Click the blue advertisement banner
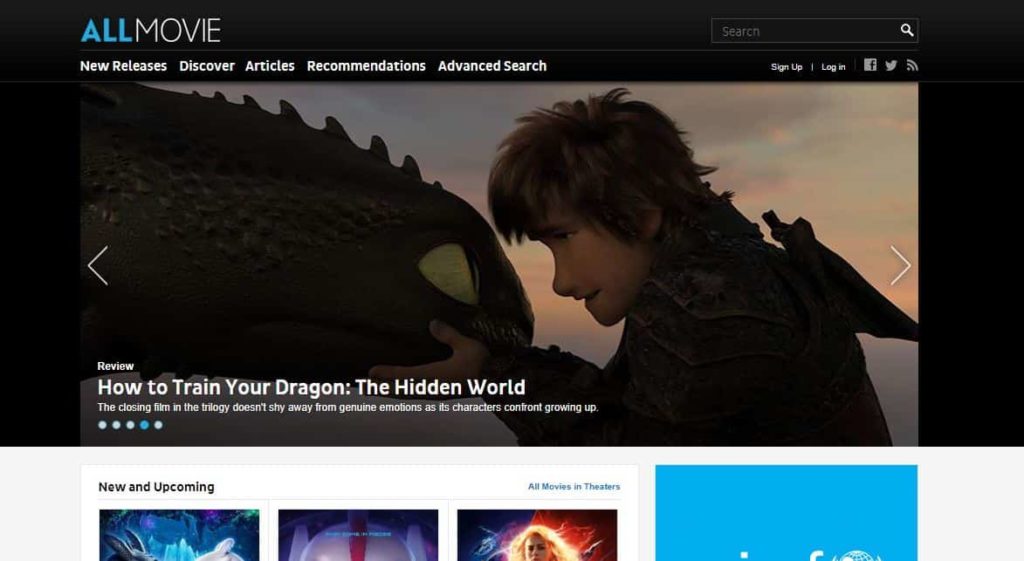This screenshot has width=1024, height=561. click(786, 513)
